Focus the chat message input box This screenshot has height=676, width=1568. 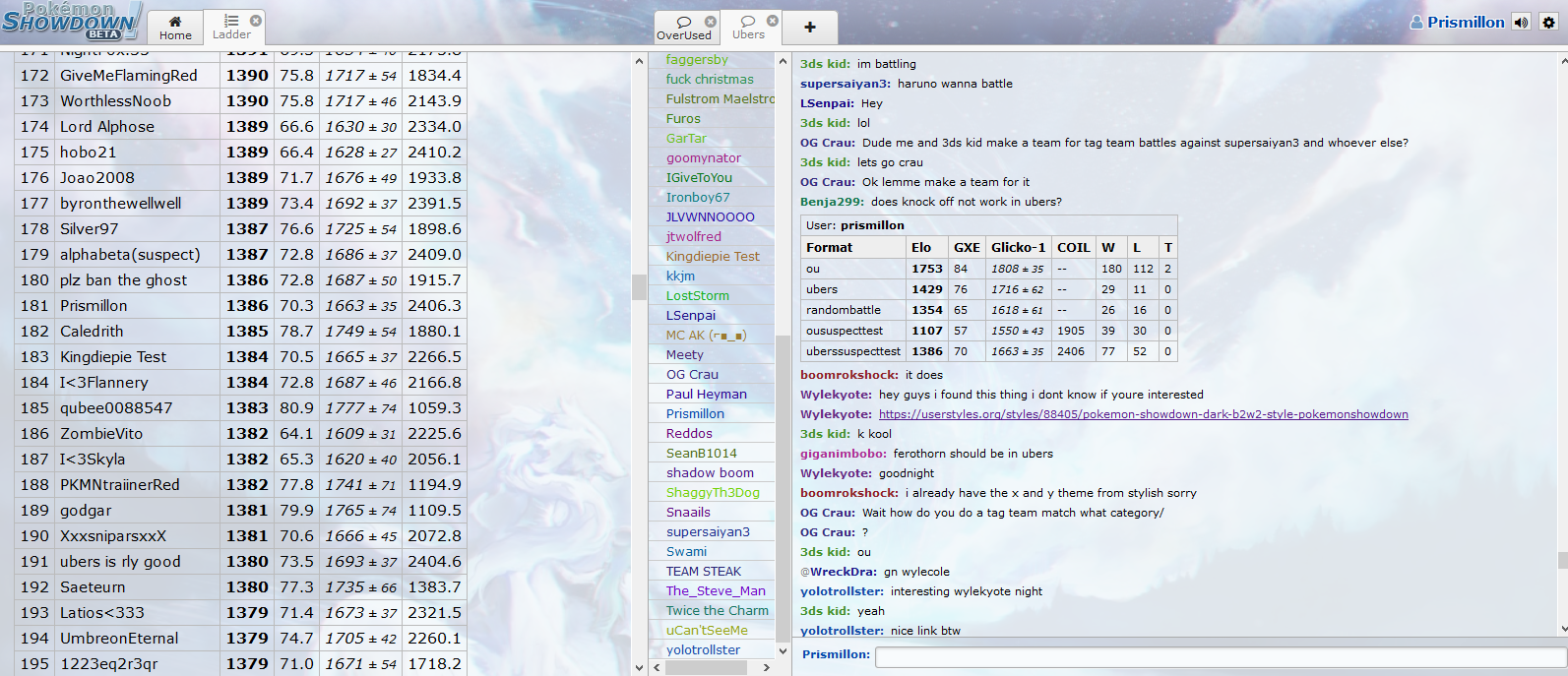point(1220,655)
